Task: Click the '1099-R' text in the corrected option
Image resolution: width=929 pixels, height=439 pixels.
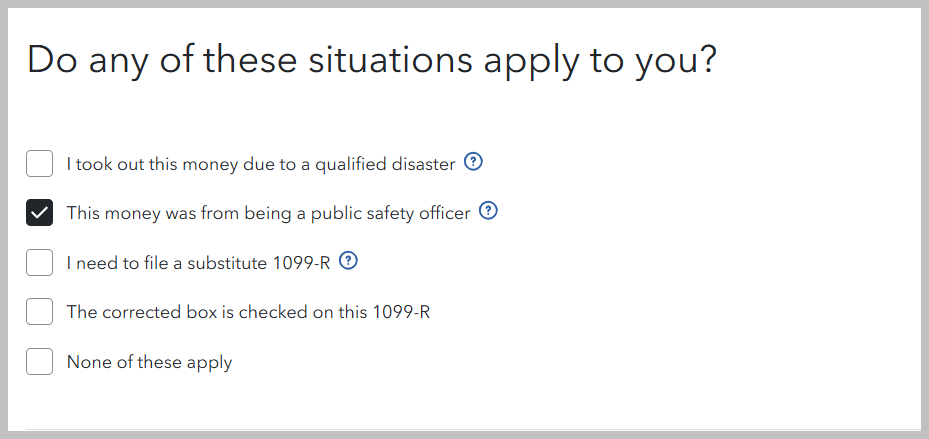Action: (x=401, y=312)
